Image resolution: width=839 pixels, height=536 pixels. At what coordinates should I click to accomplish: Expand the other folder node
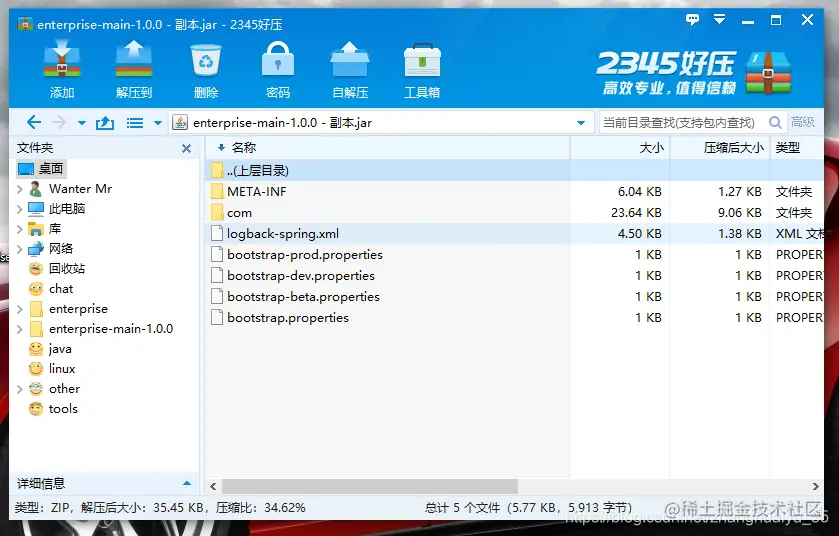pos(20,389)
